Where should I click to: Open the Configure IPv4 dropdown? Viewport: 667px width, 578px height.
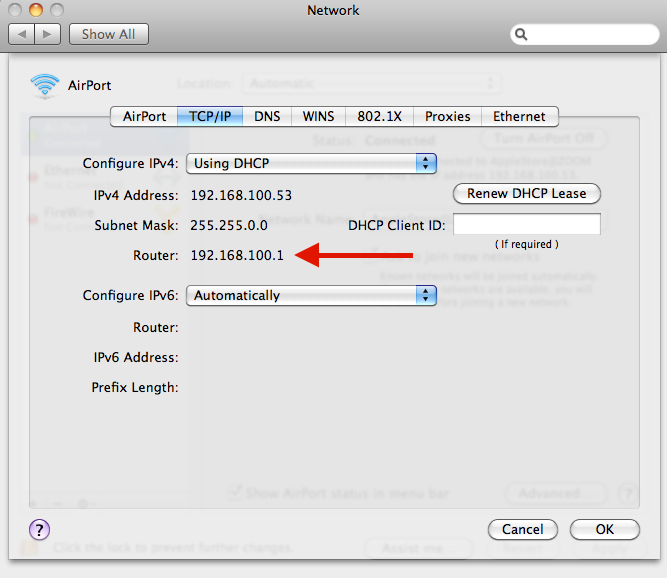pos(311,163)
